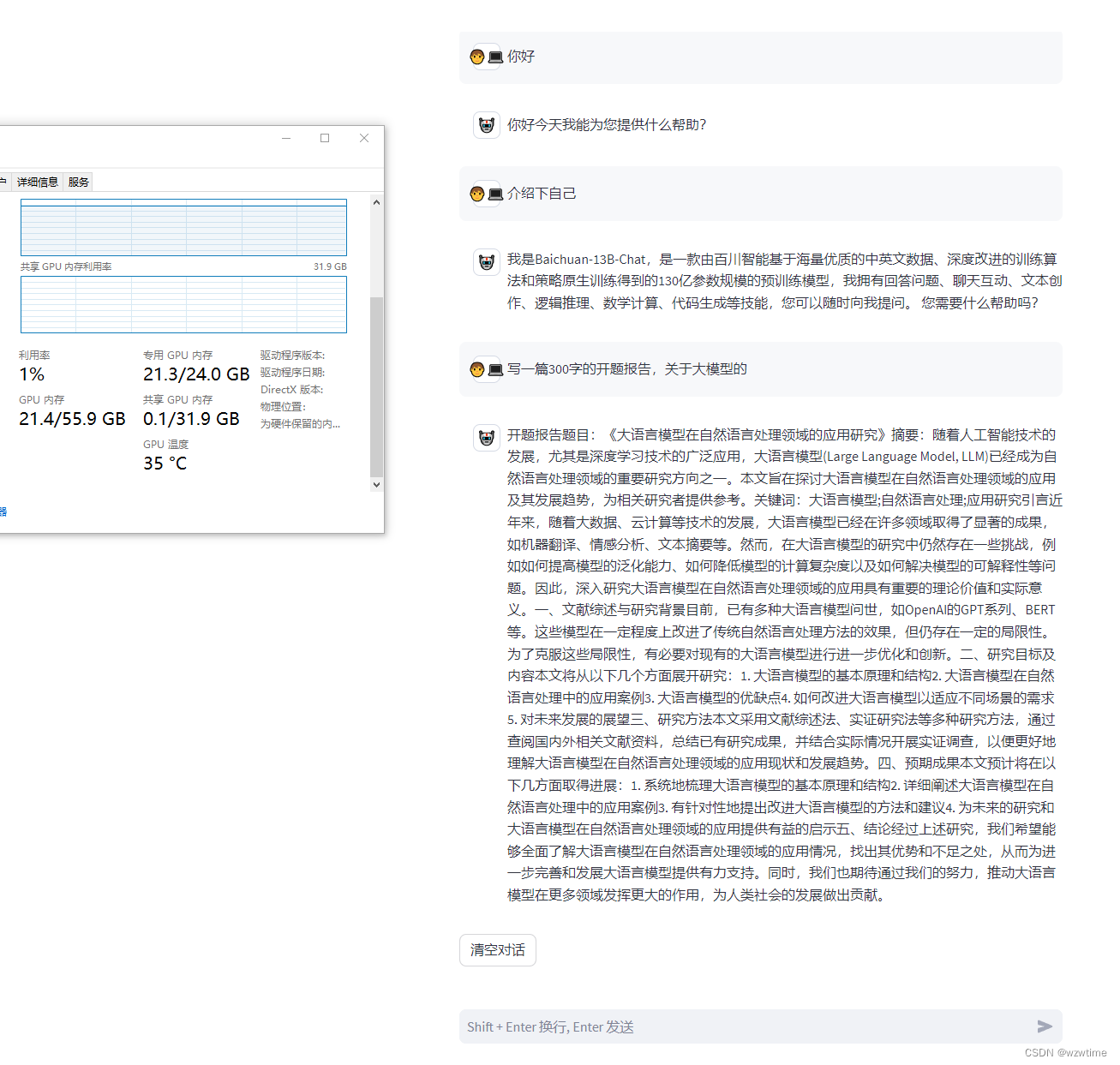The image size is (1120, 1065).
Task: Click the send message arrow icon
Action: [1045, 1026]
